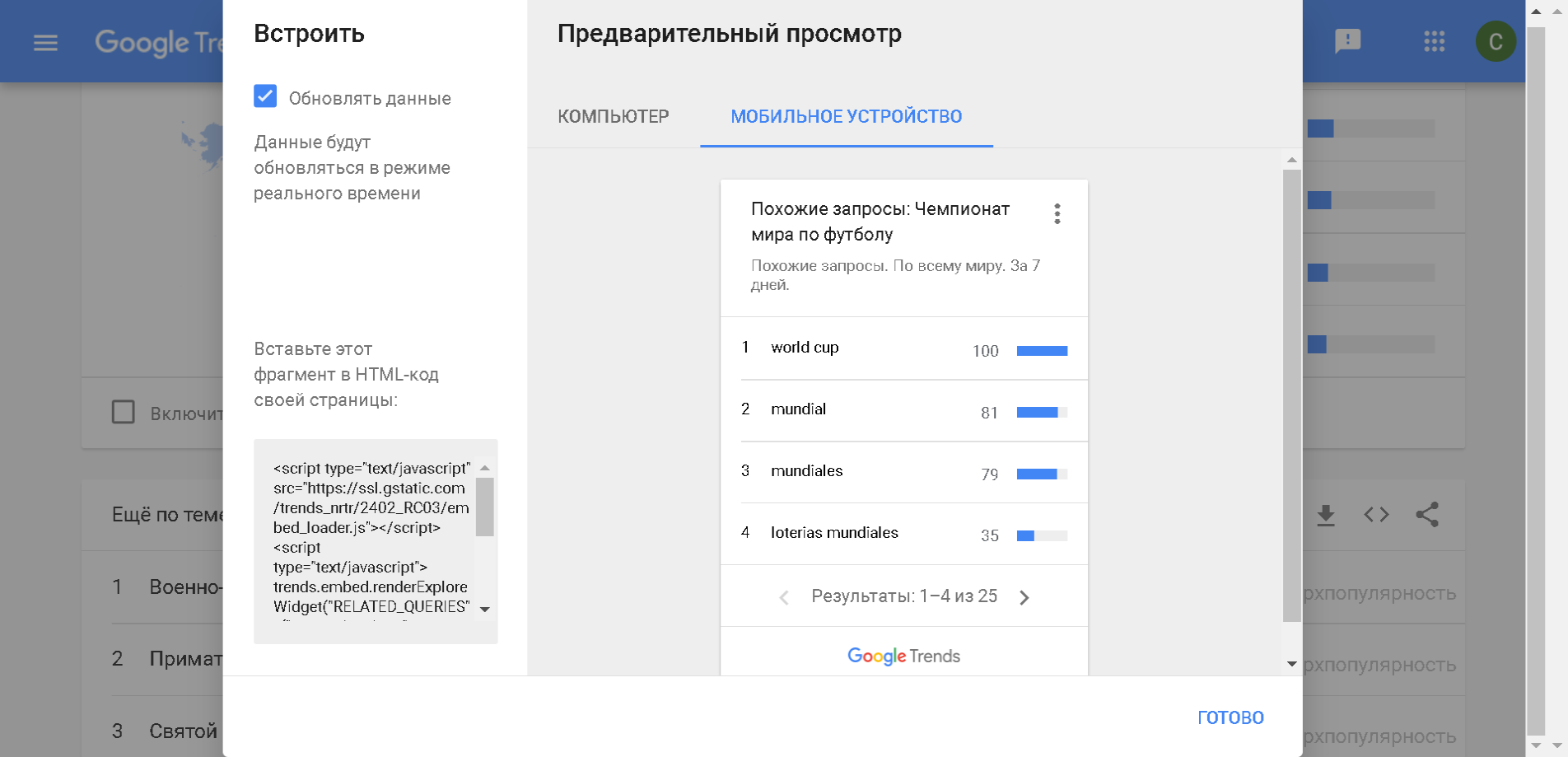Click the share icon
The height and width of the screenshot is (757, 1568).
coord(1427,515)
